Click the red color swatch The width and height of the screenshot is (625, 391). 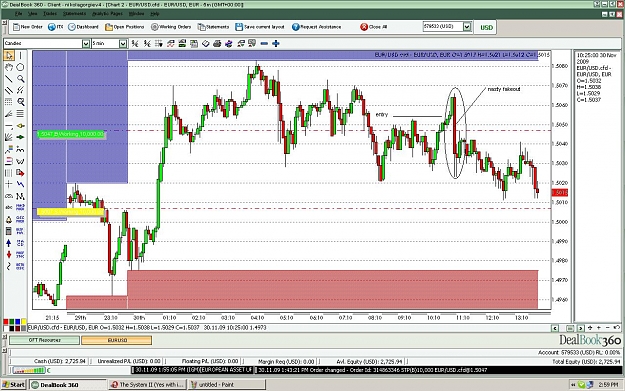6,322
